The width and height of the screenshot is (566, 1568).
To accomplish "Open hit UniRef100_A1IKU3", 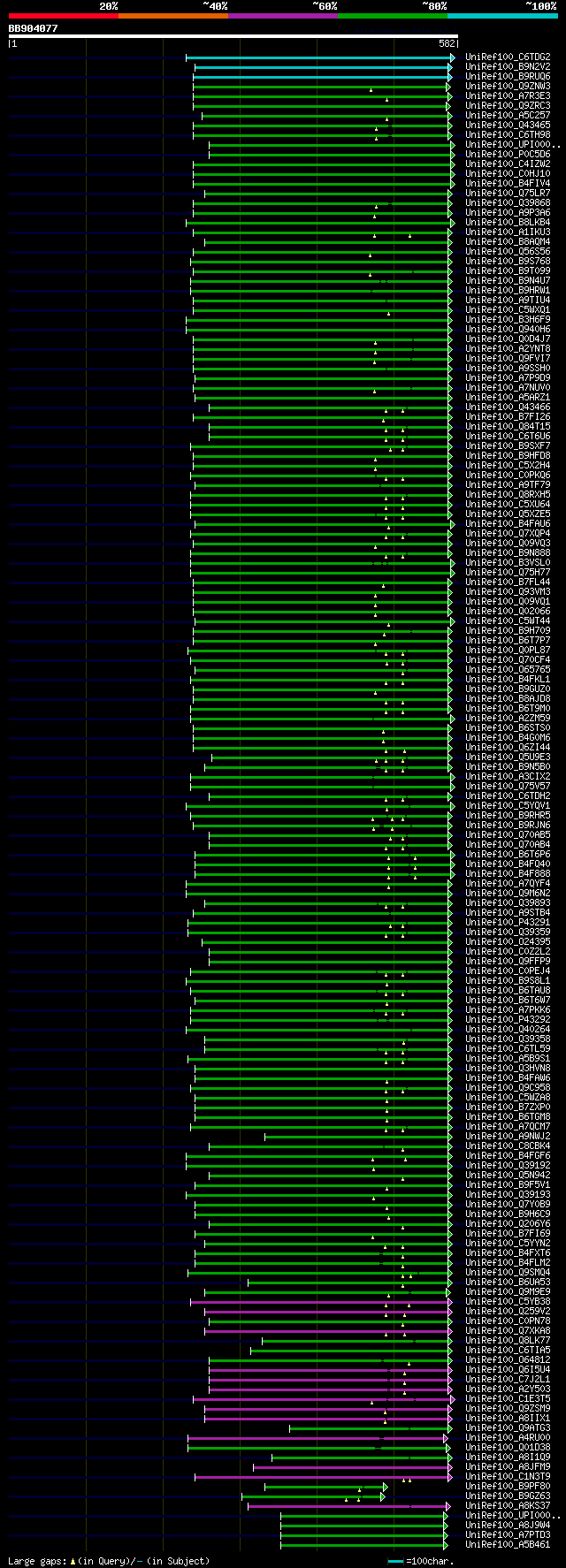I will [508, 232].
